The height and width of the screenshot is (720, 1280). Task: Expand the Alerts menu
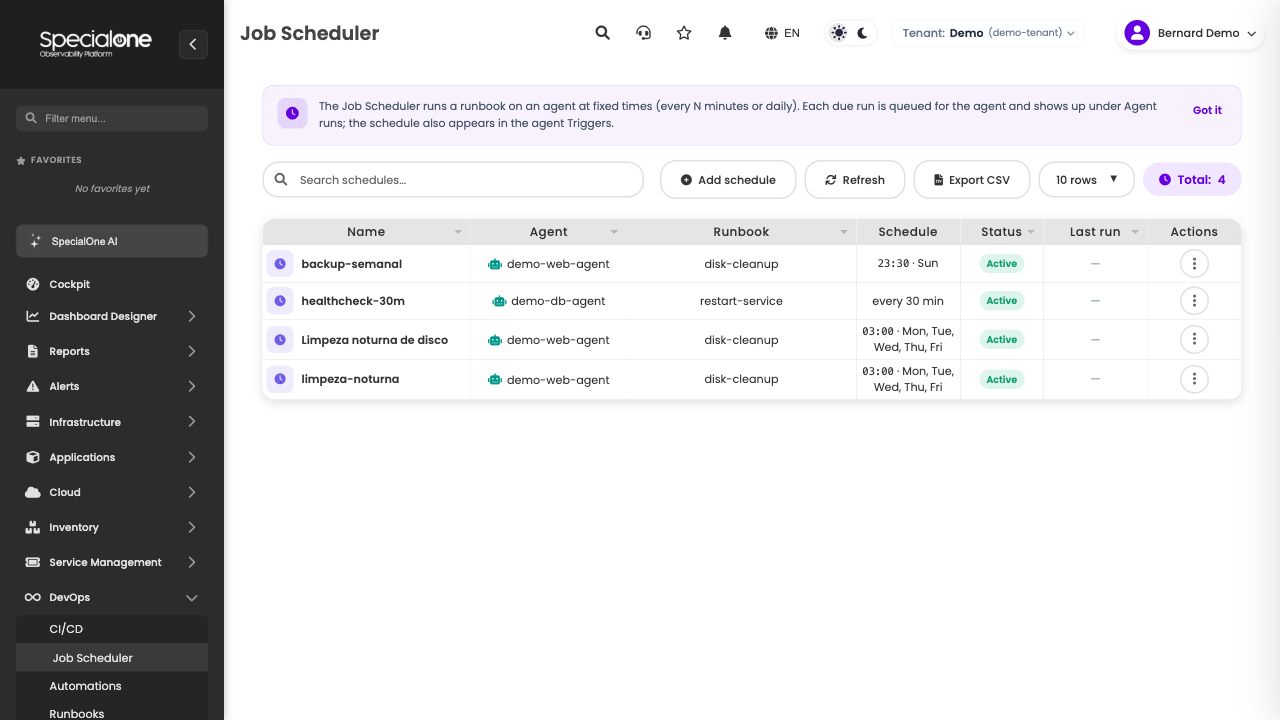(x=112, y=386)
